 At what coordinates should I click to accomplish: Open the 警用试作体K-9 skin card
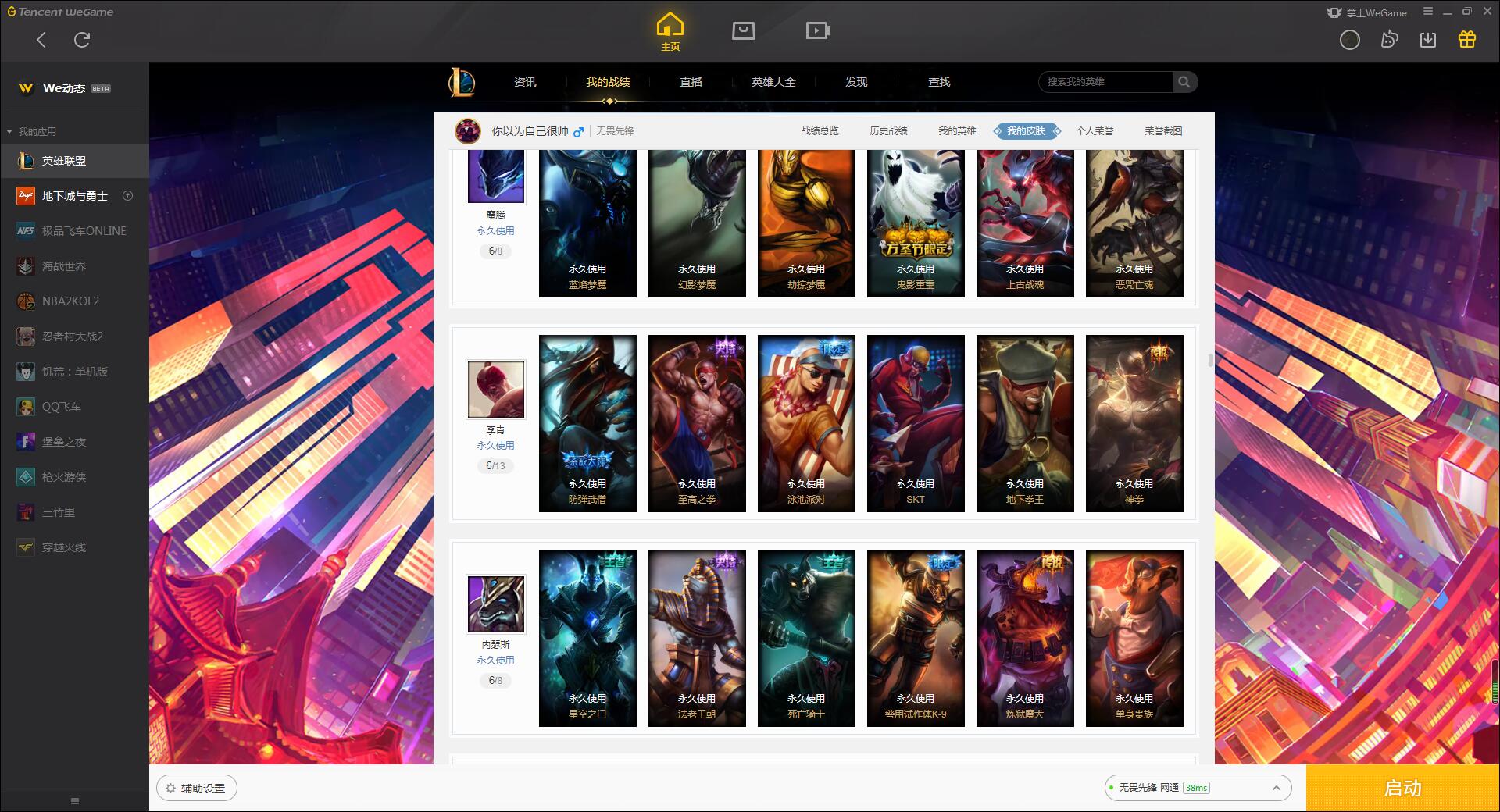916,638
